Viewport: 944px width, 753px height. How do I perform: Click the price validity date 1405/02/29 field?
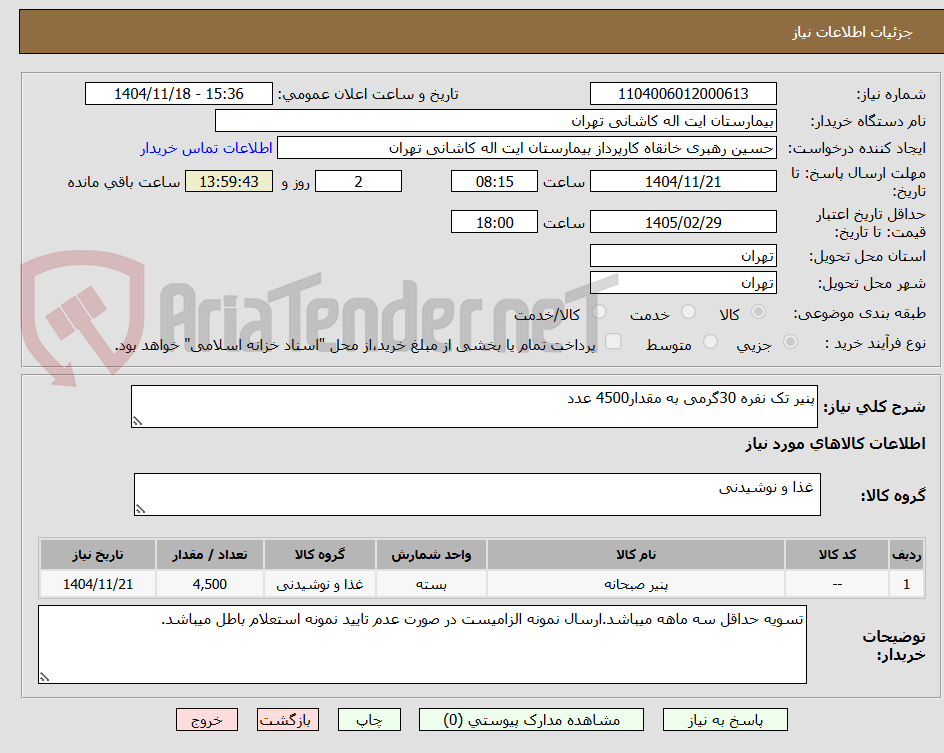pos(683,222)
